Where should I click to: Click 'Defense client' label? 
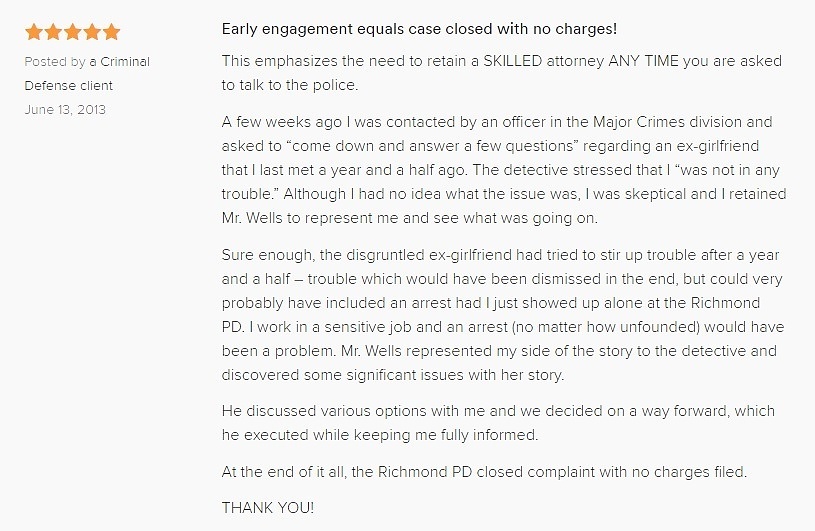coord(69,86)
